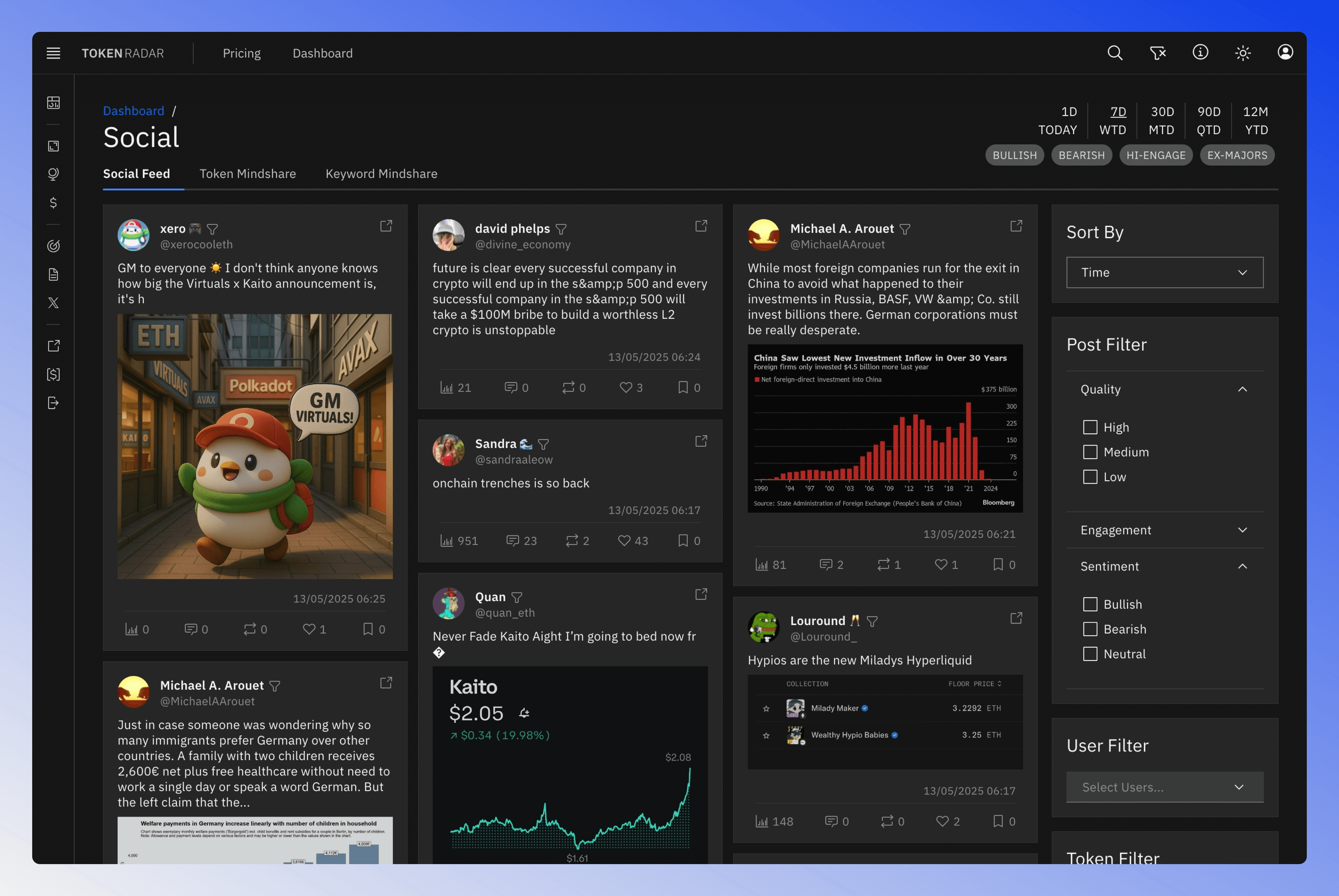Click the Dashboard breadcrumb link
1339x896 pixels.
click(x=133, y=111)
